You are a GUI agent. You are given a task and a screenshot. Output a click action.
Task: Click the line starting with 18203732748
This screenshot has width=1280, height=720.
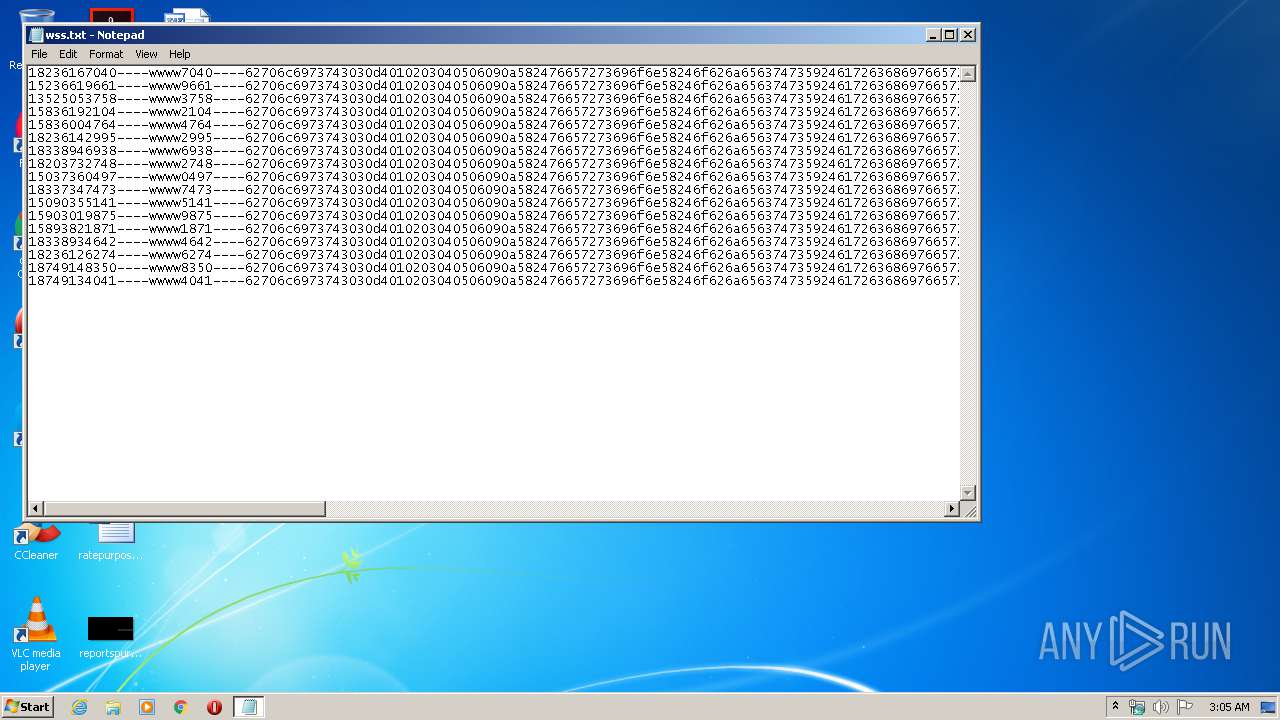[x=493, y=164]
